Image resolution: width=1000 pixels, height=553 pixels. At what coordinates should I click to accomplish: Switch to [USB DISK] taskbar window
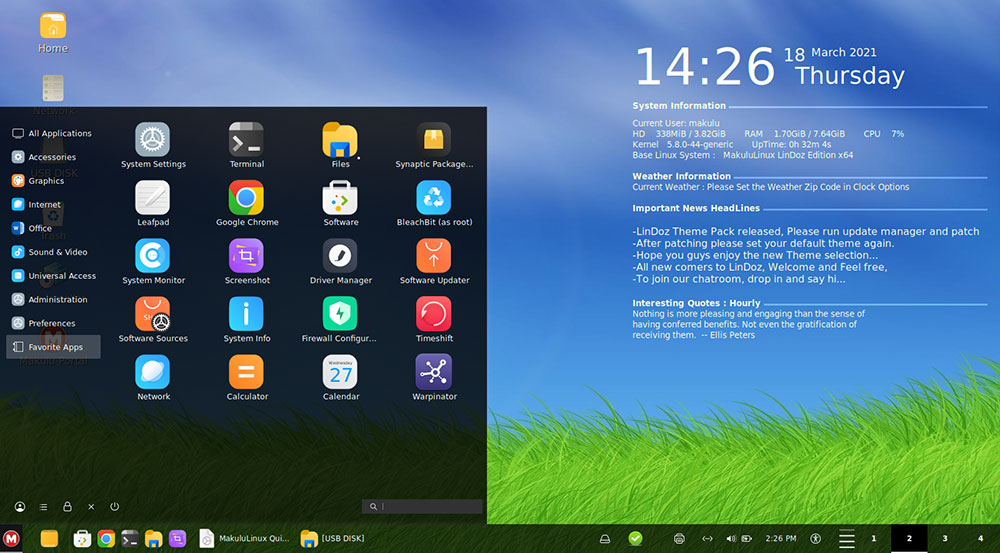click(333, 539)
